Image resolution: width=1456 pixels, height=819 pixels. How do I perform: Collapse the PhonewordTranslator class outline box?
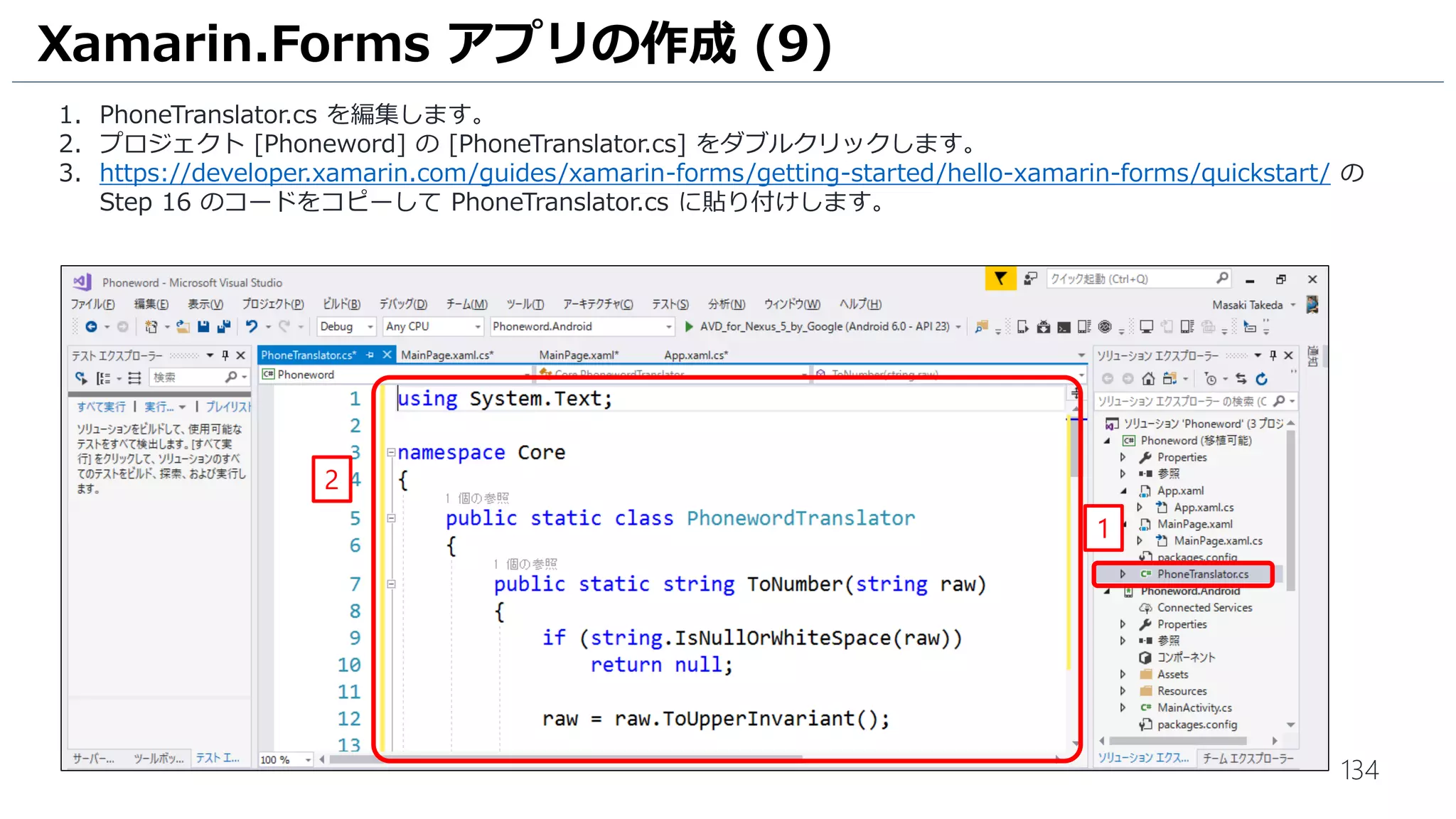coord(391,518)
